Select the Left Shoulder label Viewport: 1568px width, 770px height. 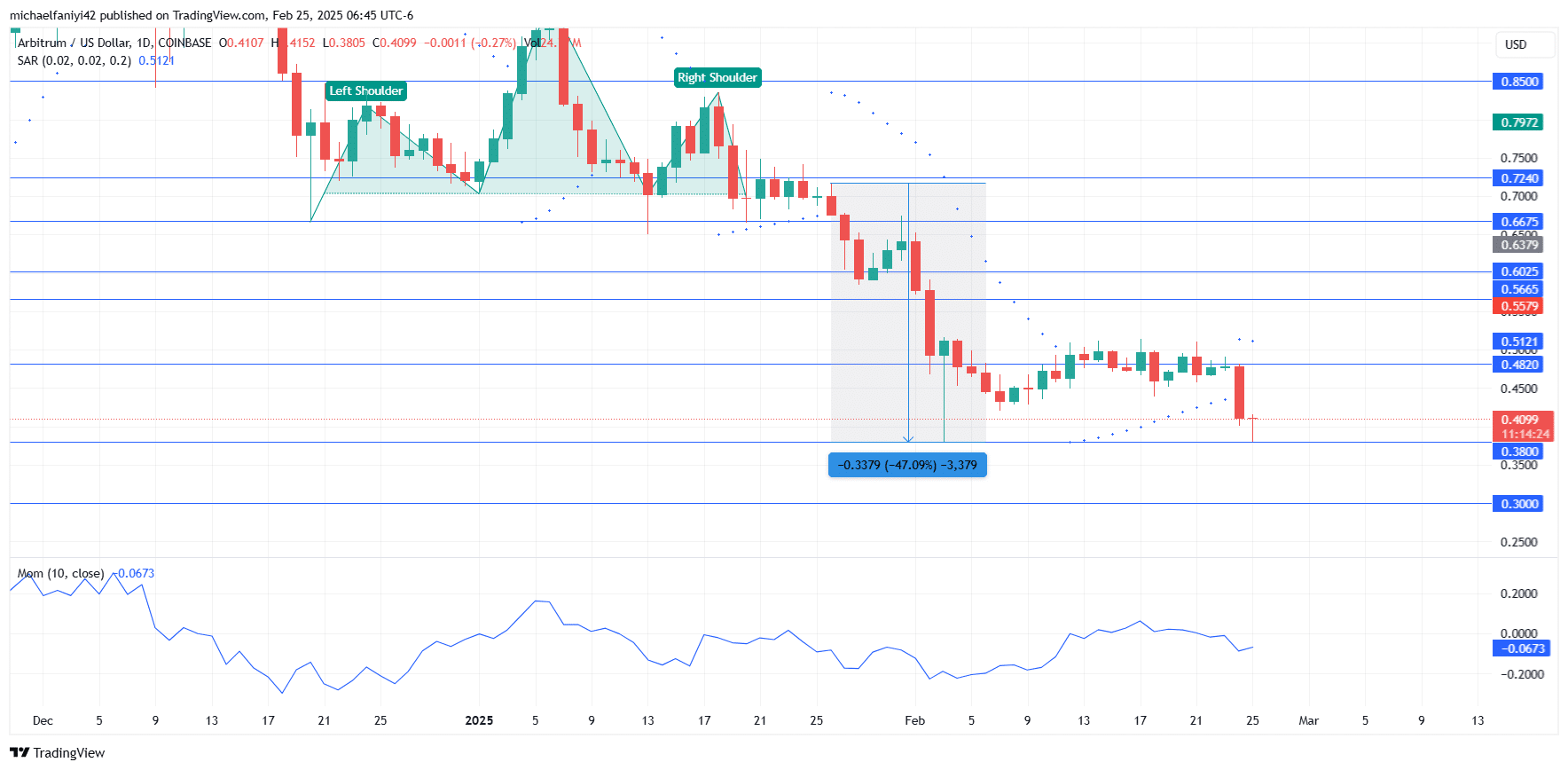click(x=366, y=90)
